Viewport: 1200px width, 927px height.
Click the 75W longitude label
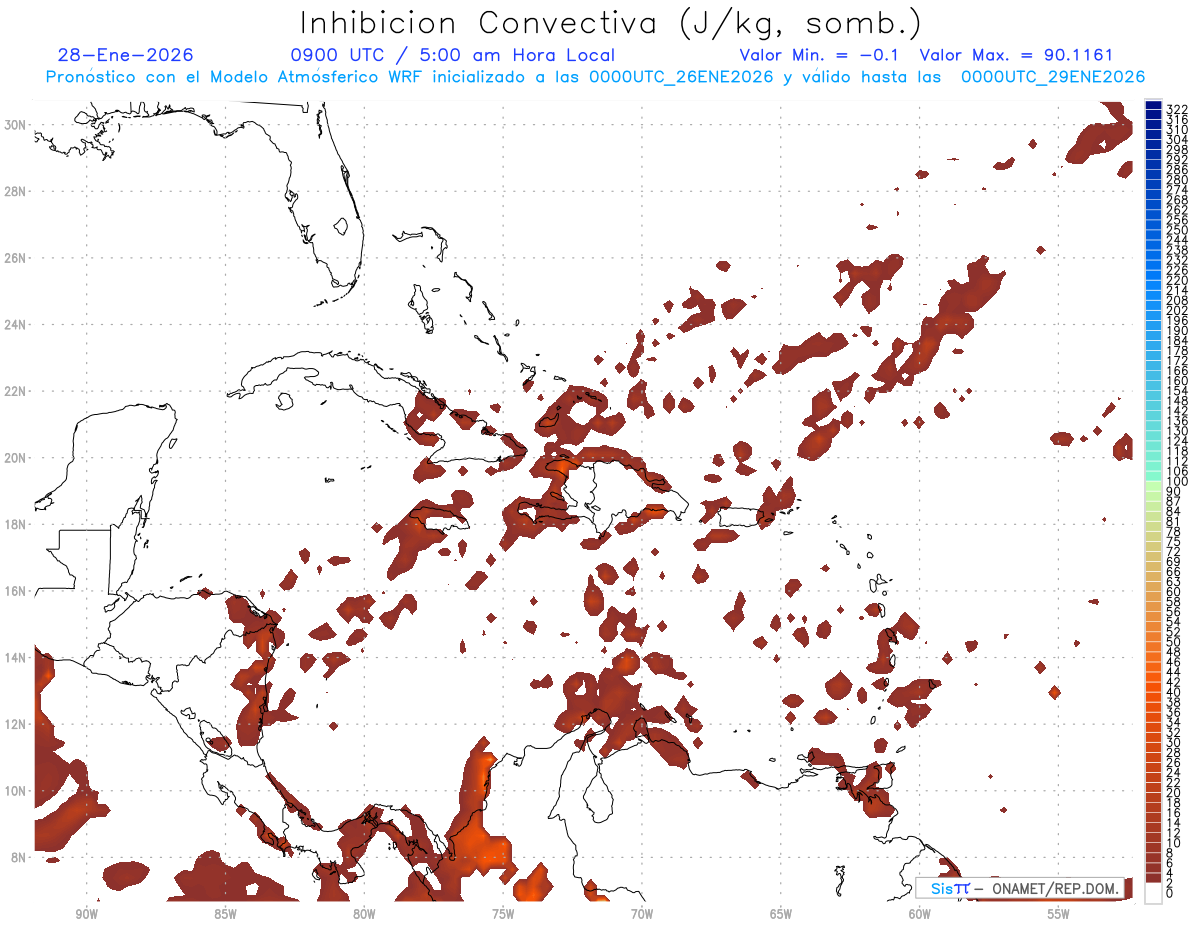point(503,914)
